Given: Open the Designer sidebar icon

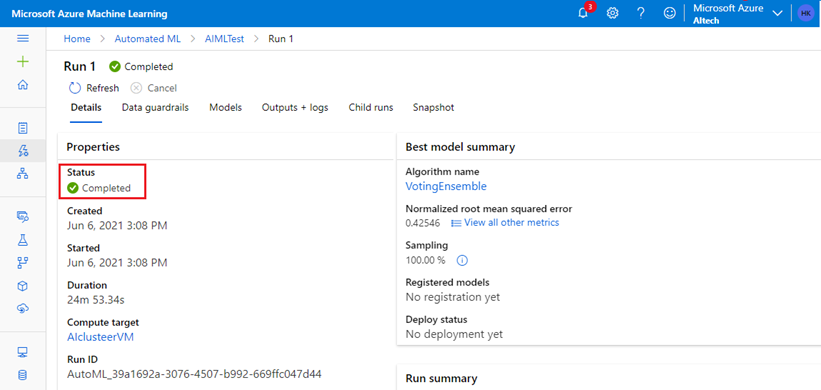Looking at the screenshot, I should (x=23, y=174).
